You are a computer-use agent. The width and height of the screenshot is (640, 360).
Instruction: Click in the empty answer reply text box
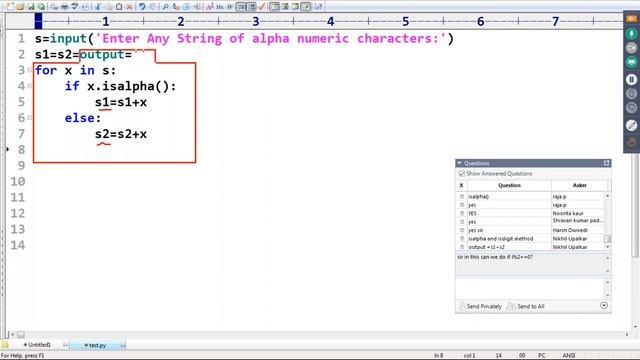point(530,289)
